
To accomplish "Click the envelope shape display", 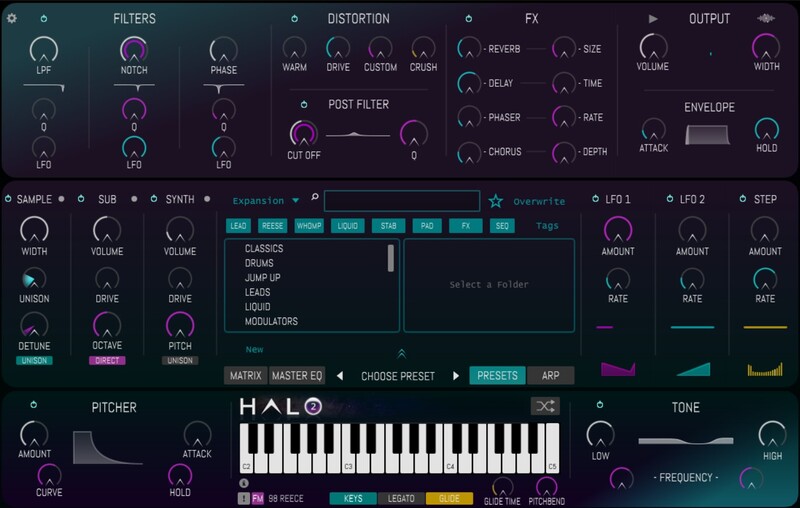I will [707, 135].
